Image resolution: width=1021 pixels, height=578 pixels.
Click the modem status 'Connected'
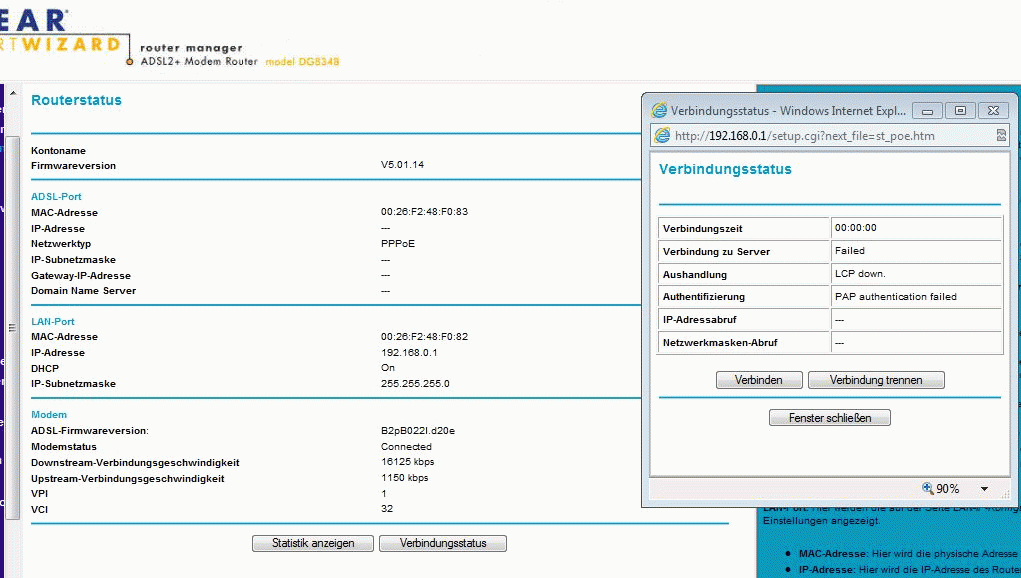tap(406, 447)
